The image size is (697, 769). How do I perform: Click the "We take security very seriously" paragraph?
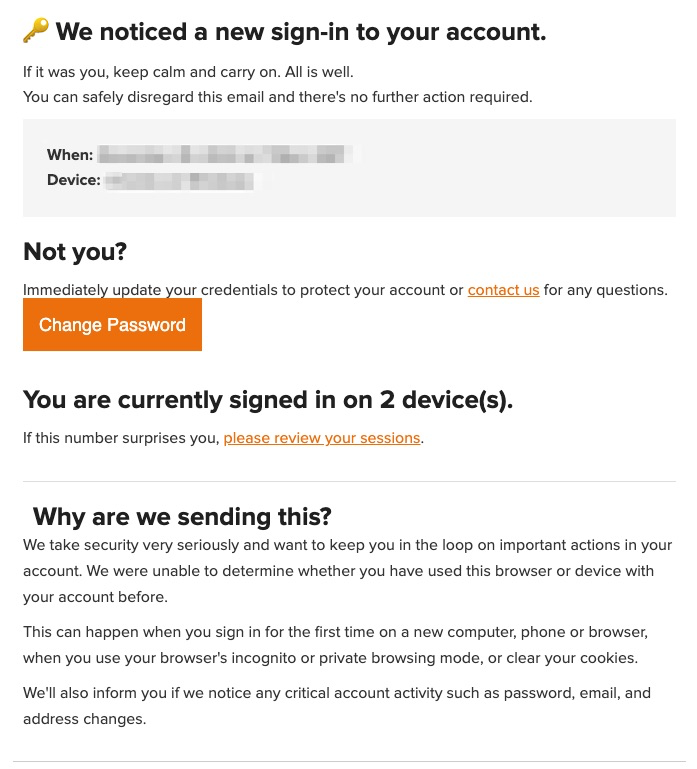[347, 571]
